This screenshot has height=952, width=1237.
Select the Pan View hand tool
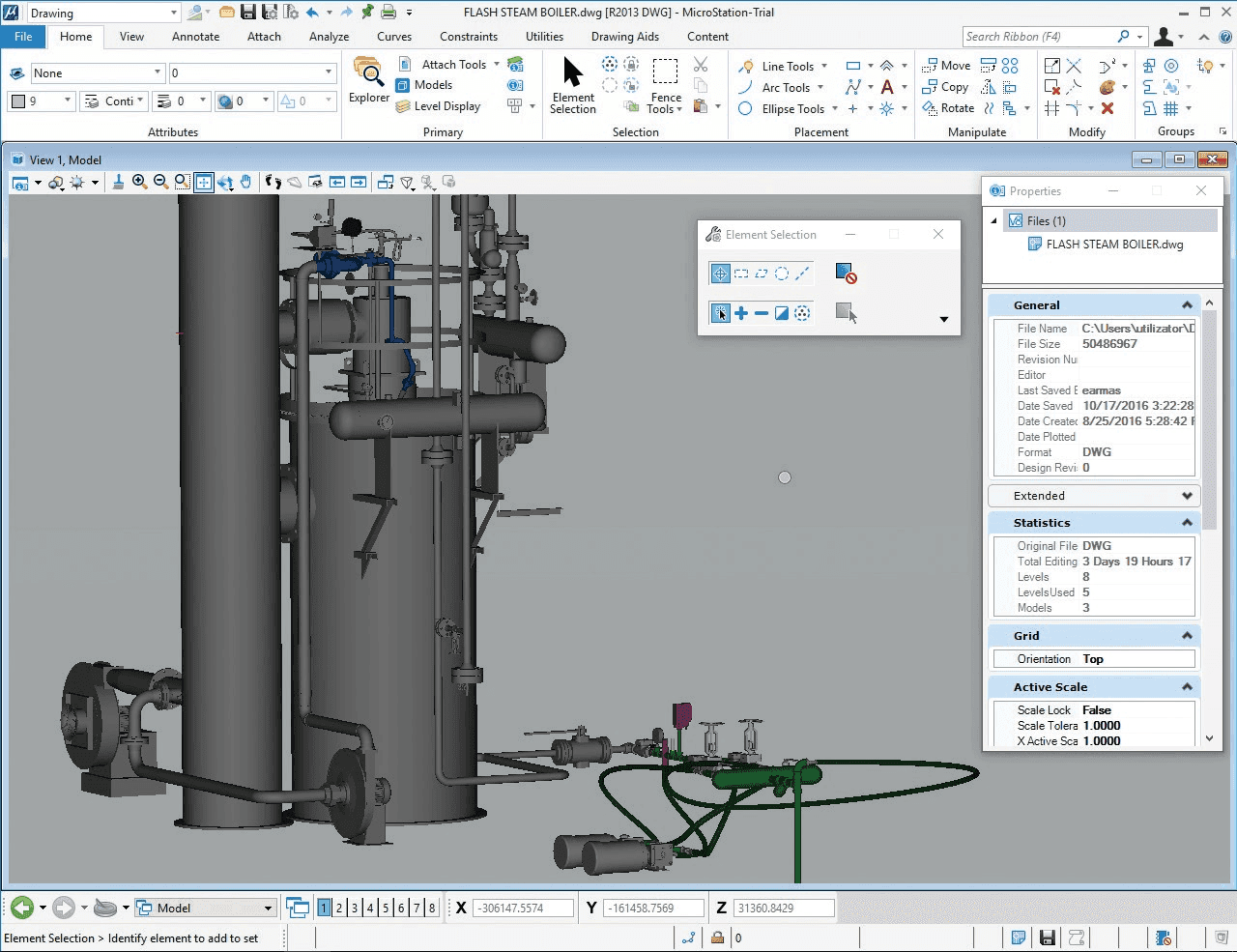[x=246, y=182]
